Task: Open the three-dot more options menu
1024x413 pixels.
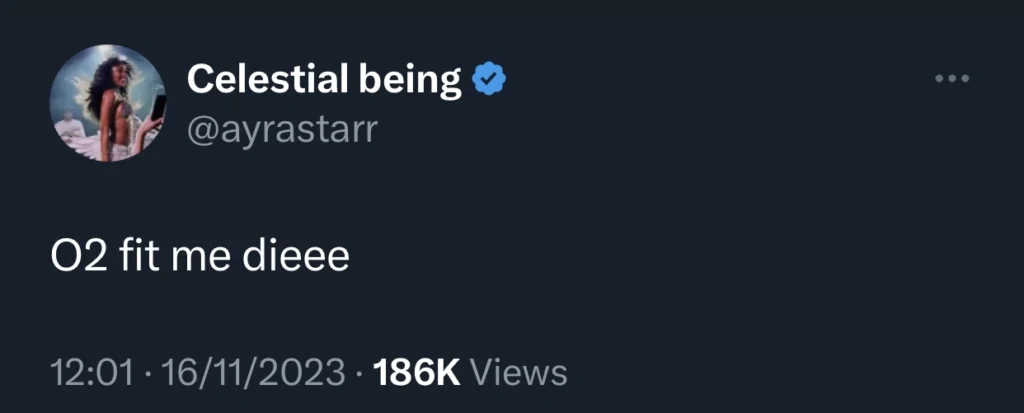Action: [x=952, y=79]
